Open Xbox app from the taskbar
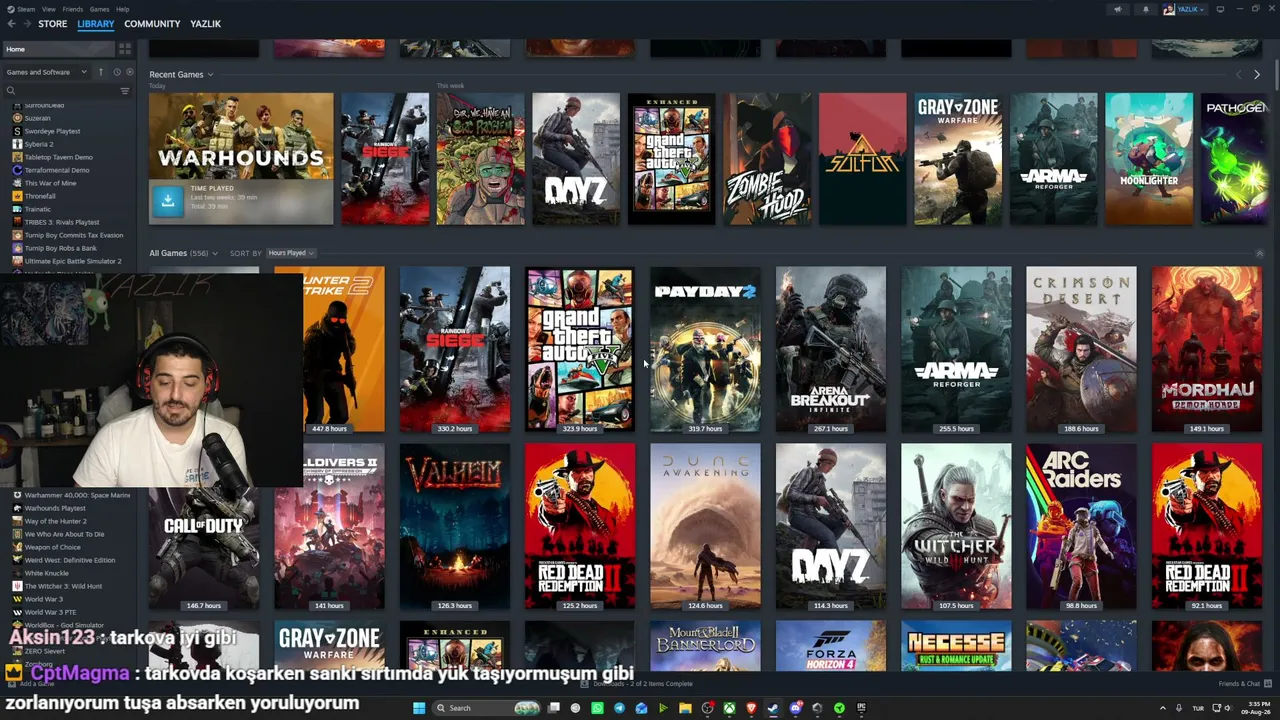Screen dimensions: 1280x720 (729, 708)
